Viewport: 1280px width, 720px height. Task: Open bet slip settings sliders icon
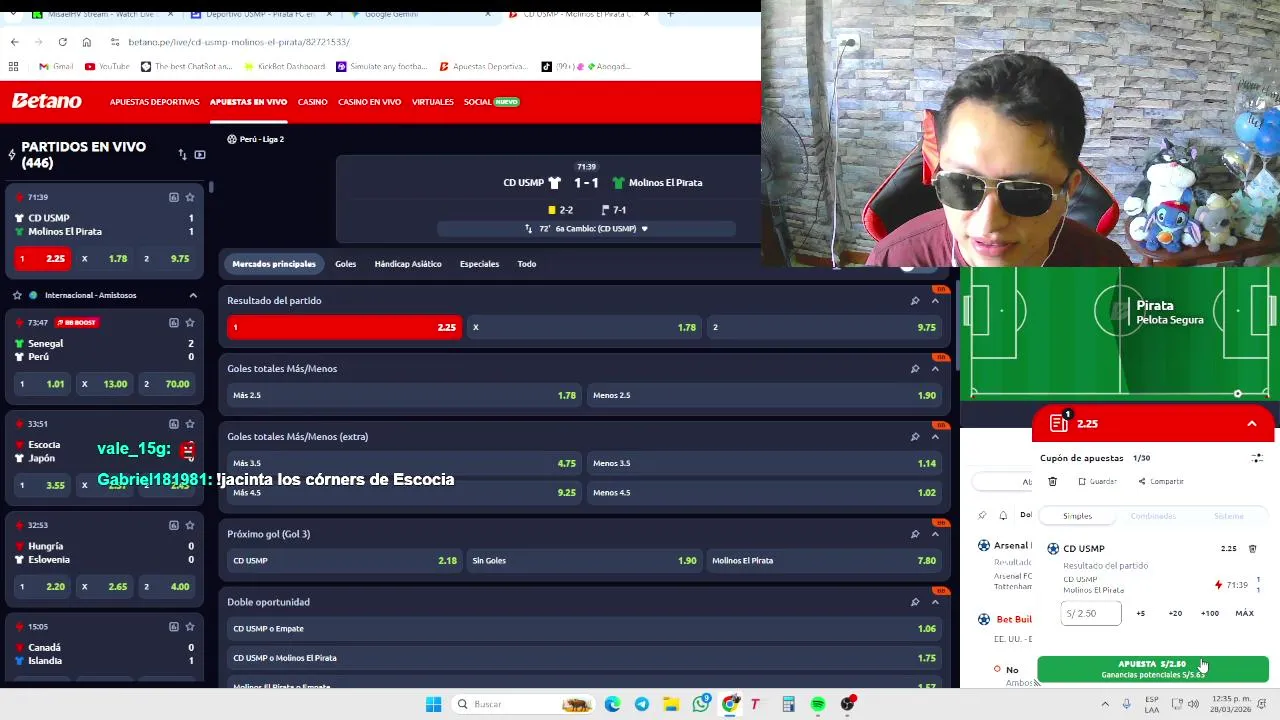pyautogui.click(x=1257, y=458)
